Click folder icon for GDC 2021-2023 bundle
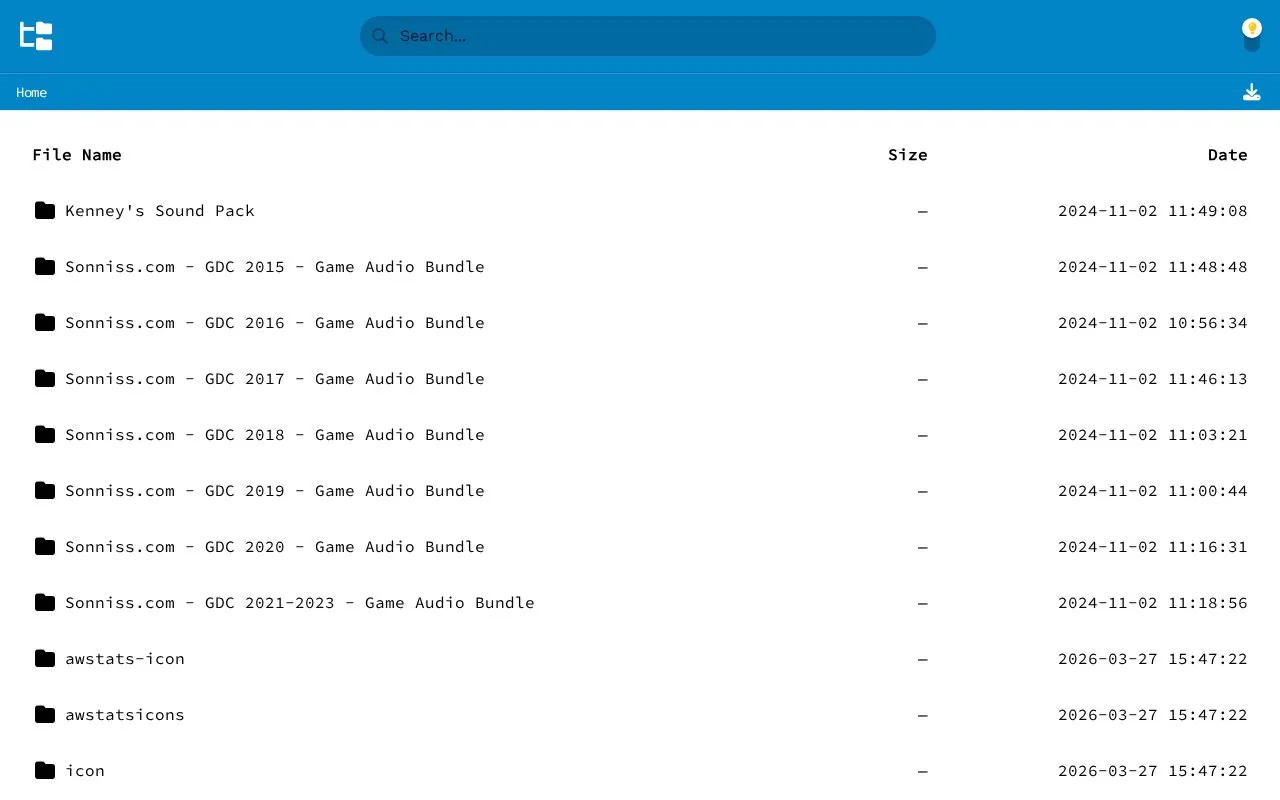This screenshot has height=800, width=1280. click(45, 602)
